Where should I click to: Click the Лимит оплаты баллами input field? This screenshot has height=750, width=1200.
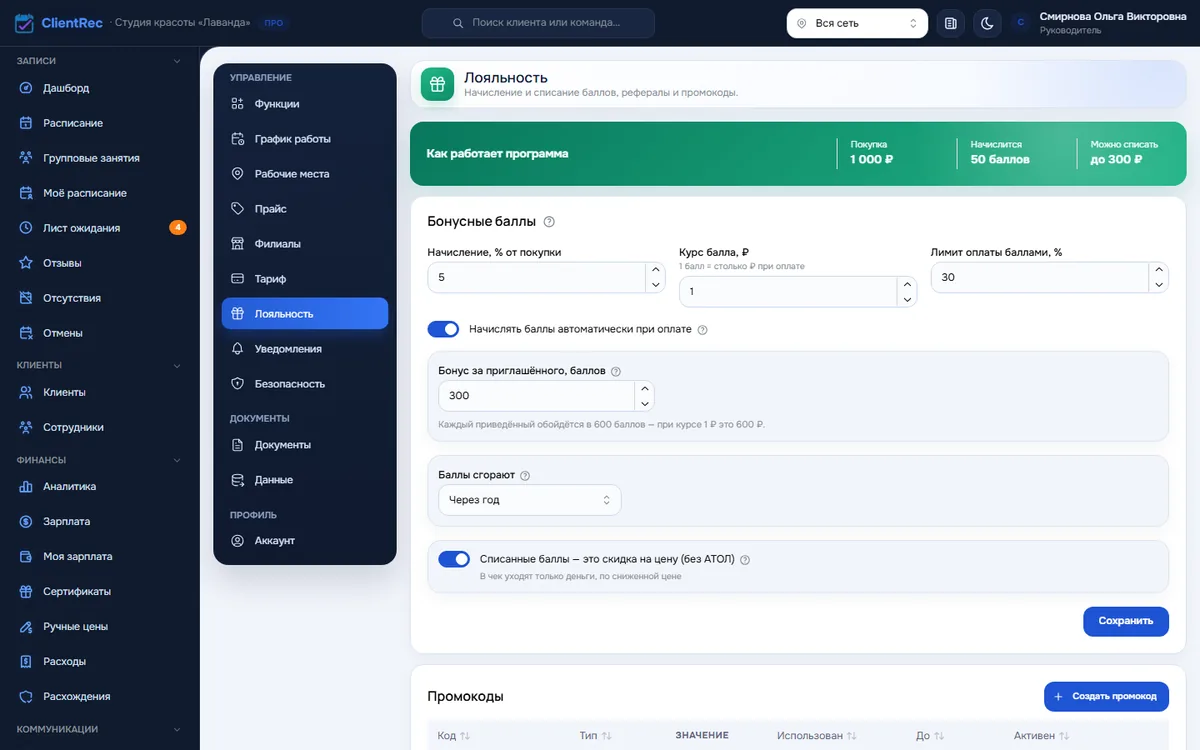[x=1040, y=277]
